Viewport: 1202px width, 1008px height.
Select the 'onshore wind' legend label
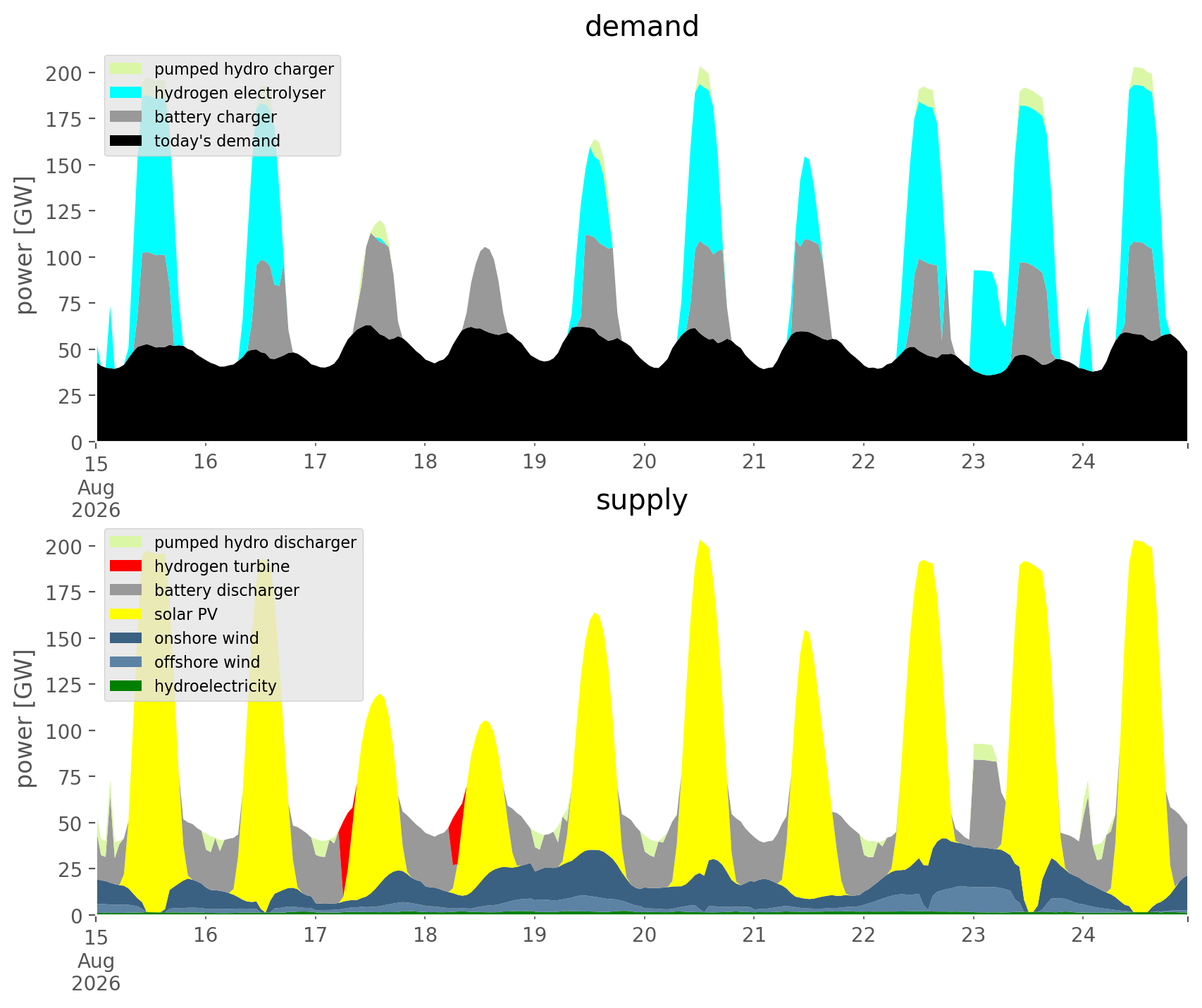pyautogui.click(x=206, y=639)
